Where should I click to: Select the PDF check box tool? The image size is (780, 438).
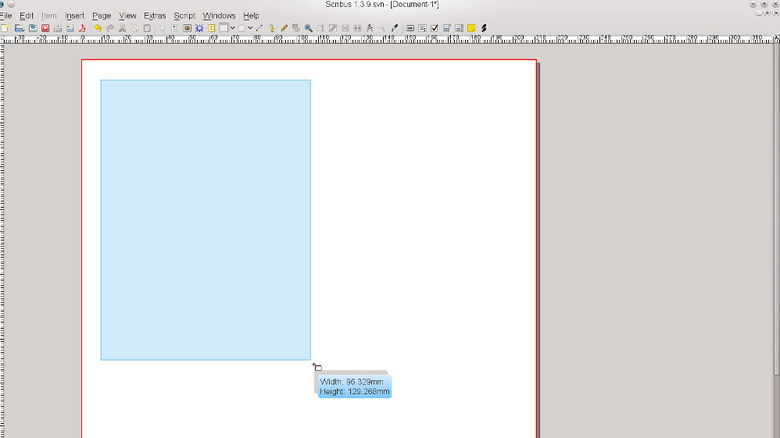(434, 28)
